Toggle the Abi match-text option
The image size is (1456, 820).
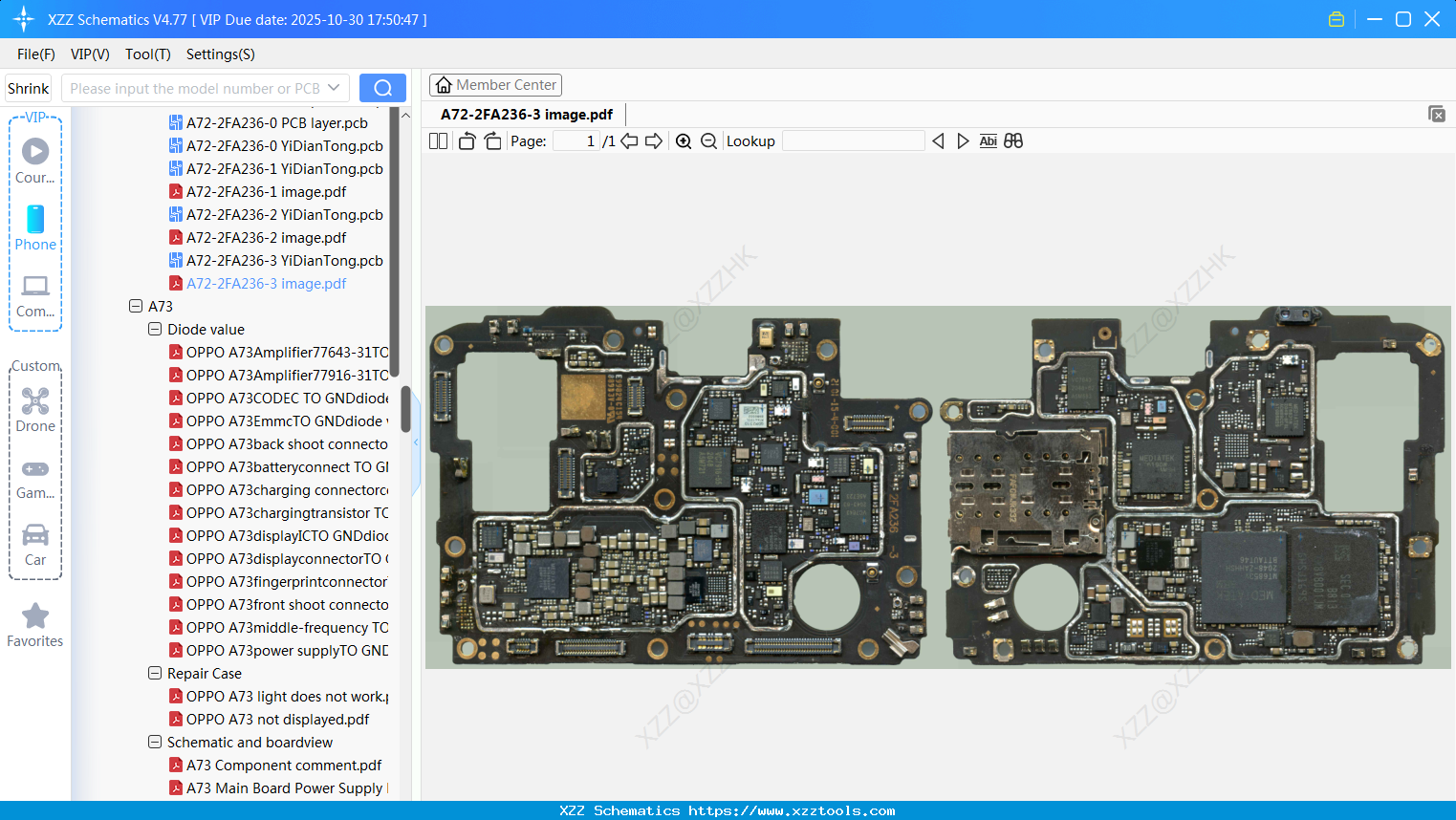(988, 141)
